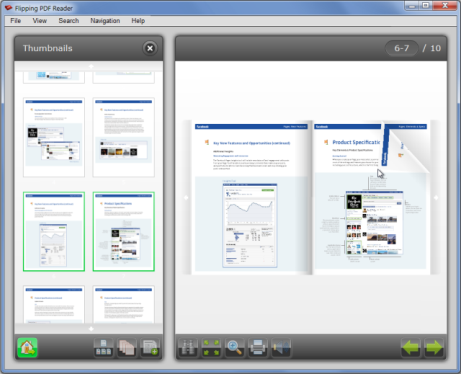Minimize the Flipping PDF Reader window
Image resolution: width=461 pixels, height=374 pixels.
(x=412, y=6)
